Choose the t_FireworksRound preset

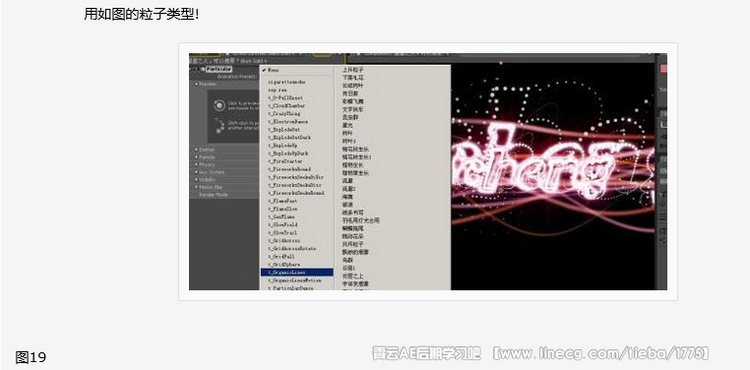tap(289, 169)
